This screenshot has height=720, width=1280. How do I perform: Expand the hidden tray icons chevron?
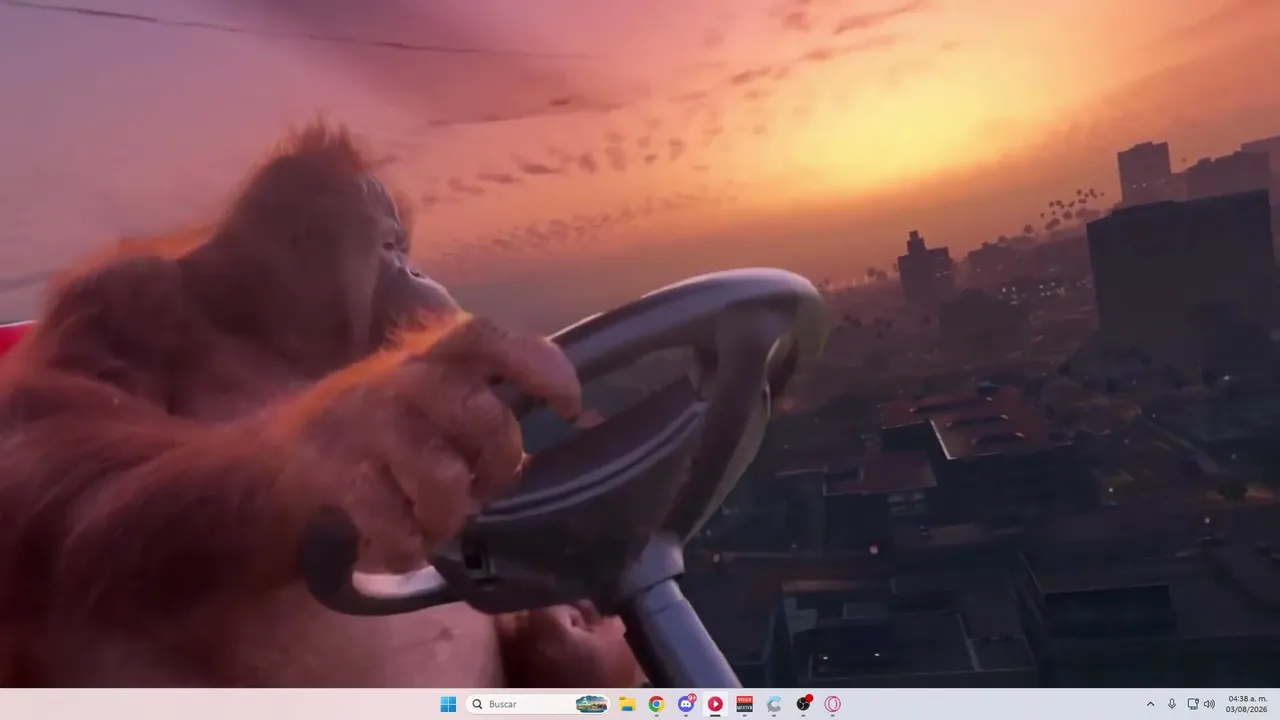click(1150, 704)
